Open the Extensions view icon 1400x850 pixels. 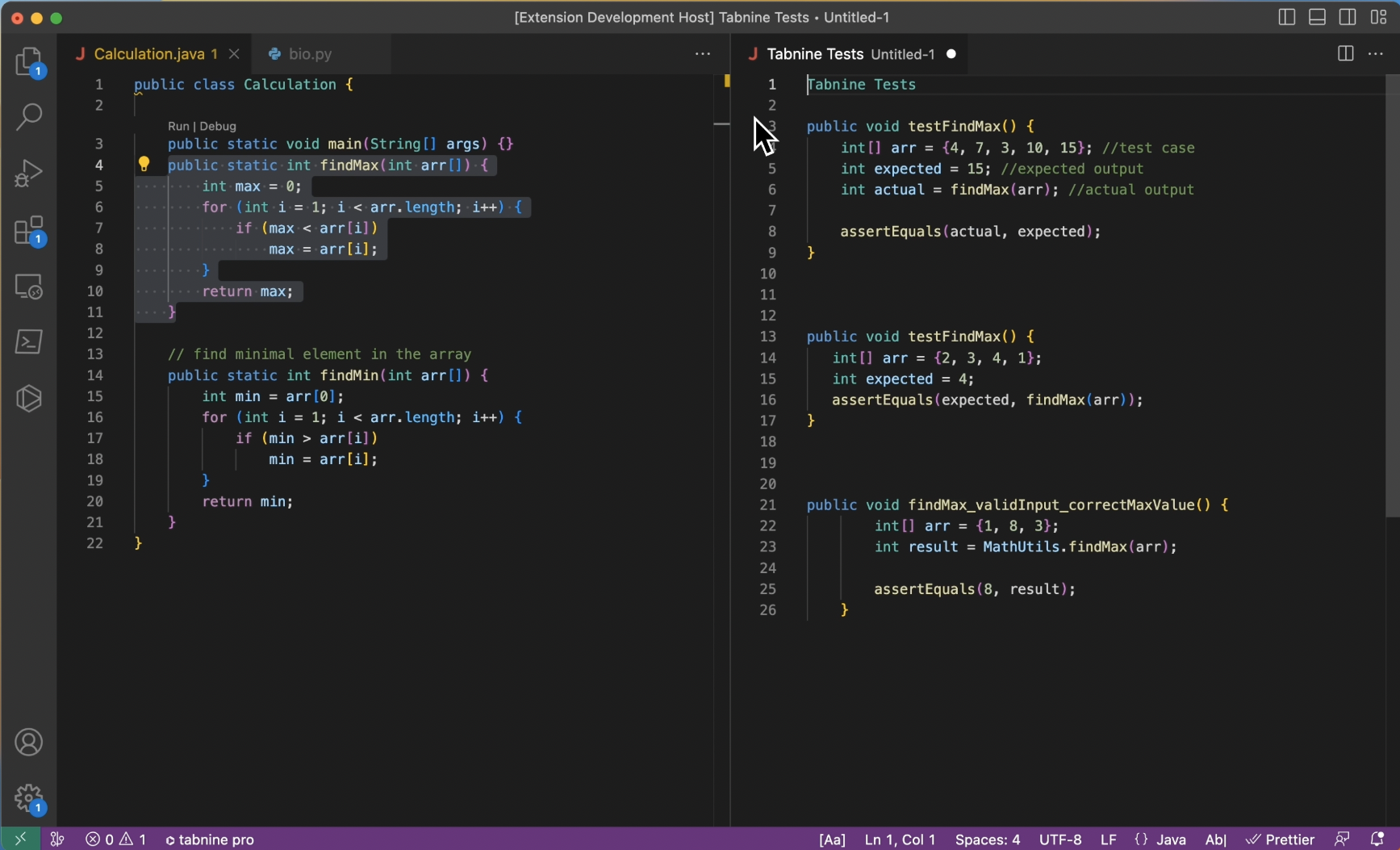[x=29, y=231]
